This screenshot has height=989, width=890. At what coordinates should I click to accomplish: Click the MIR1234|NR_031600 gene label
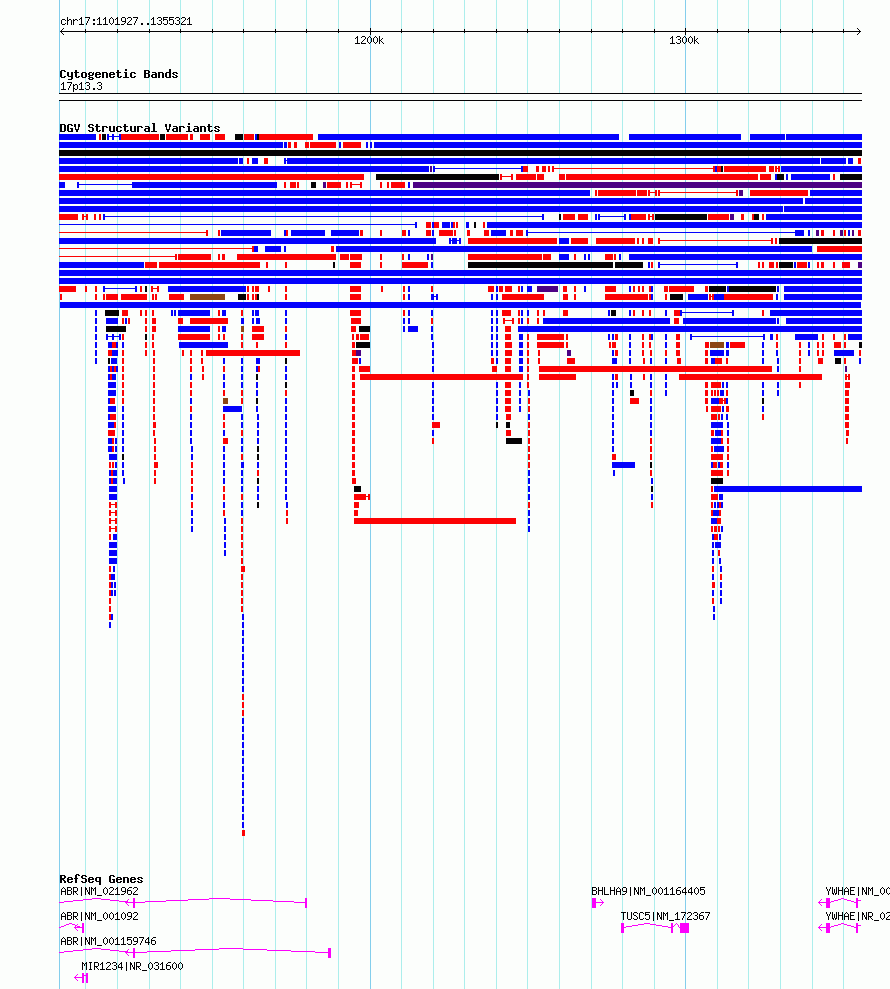(132, 966)
